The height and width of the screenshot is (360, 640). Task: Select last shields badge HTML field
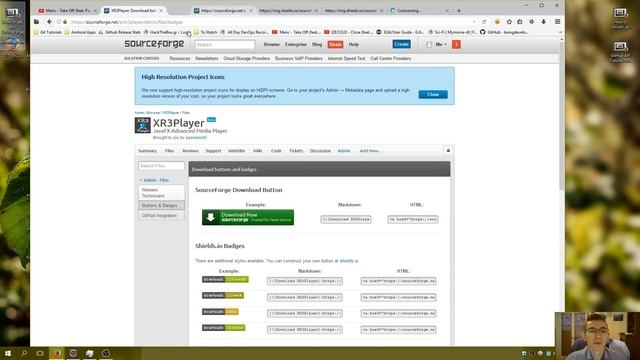[398, 329]
